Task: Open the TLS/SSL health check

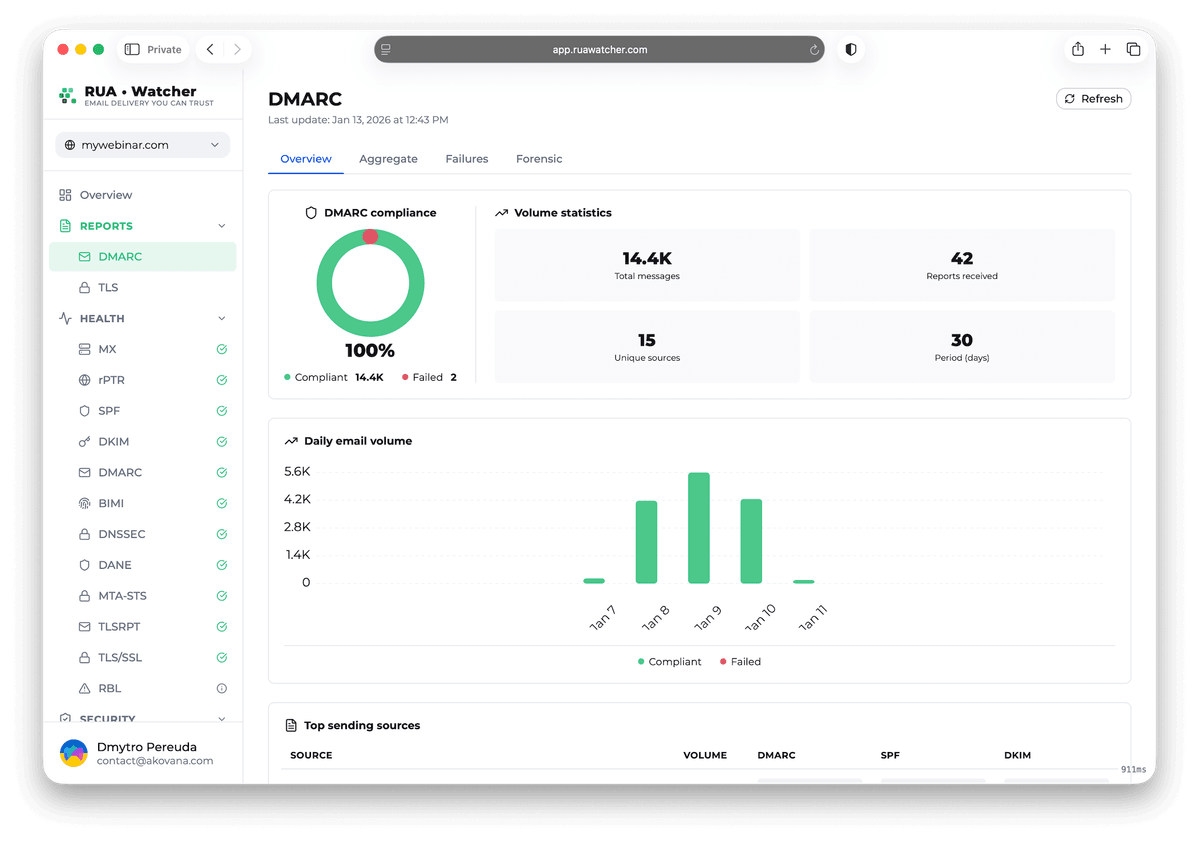Action: 142,658
